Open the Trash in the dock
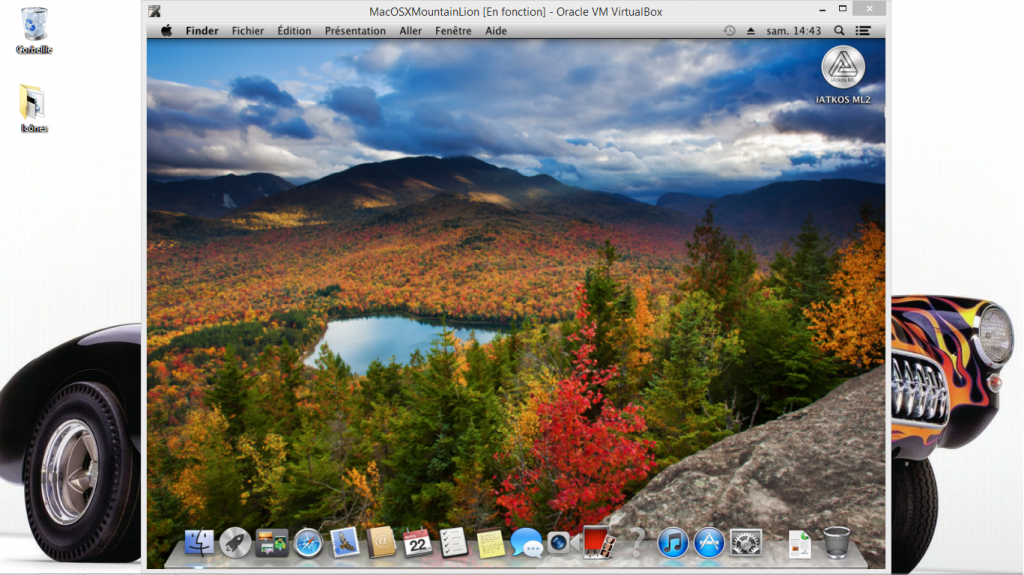This screenshot has width=1024, height=575. (836, 543)
